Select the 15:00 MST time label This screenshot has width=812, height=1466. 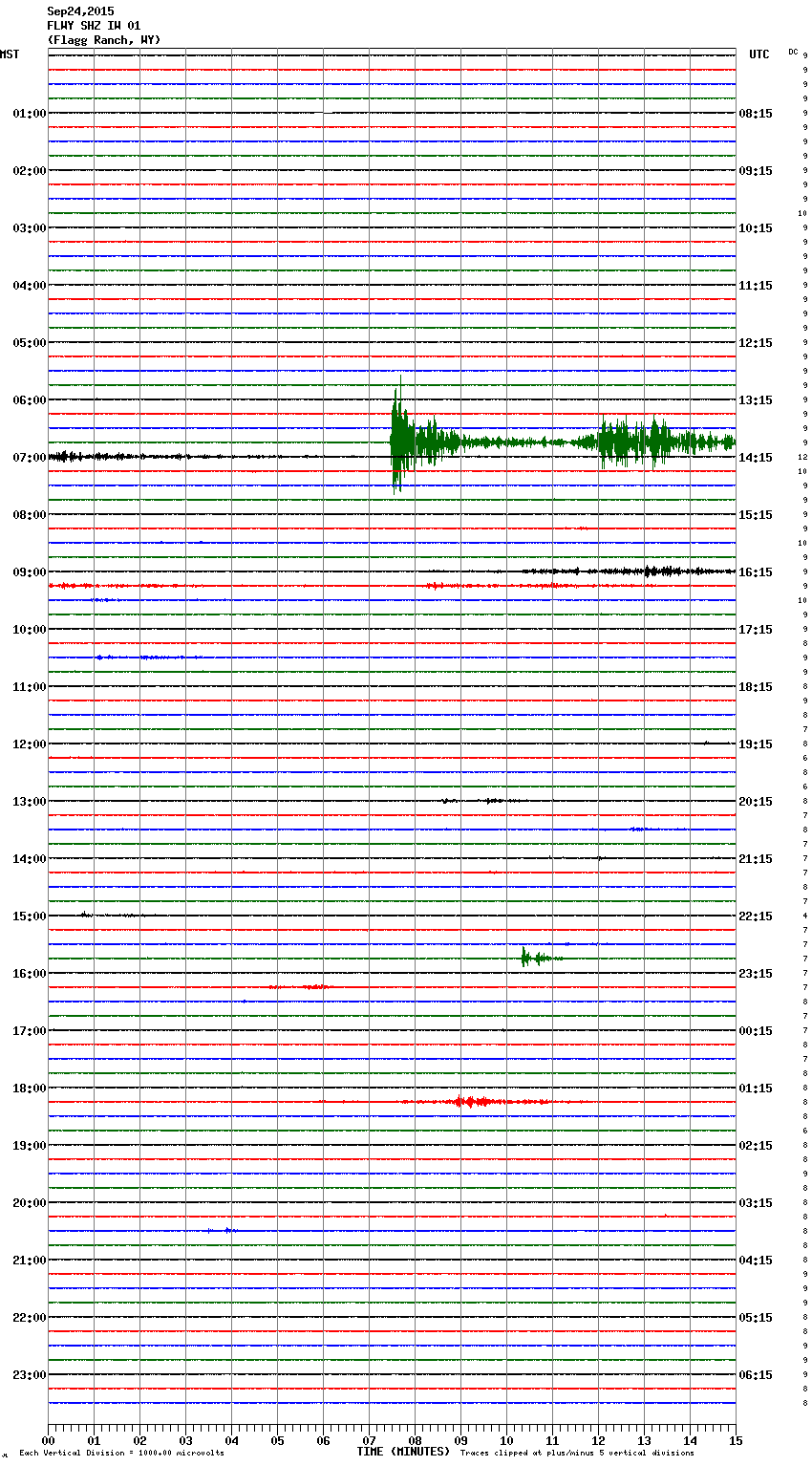pos(29,916)
